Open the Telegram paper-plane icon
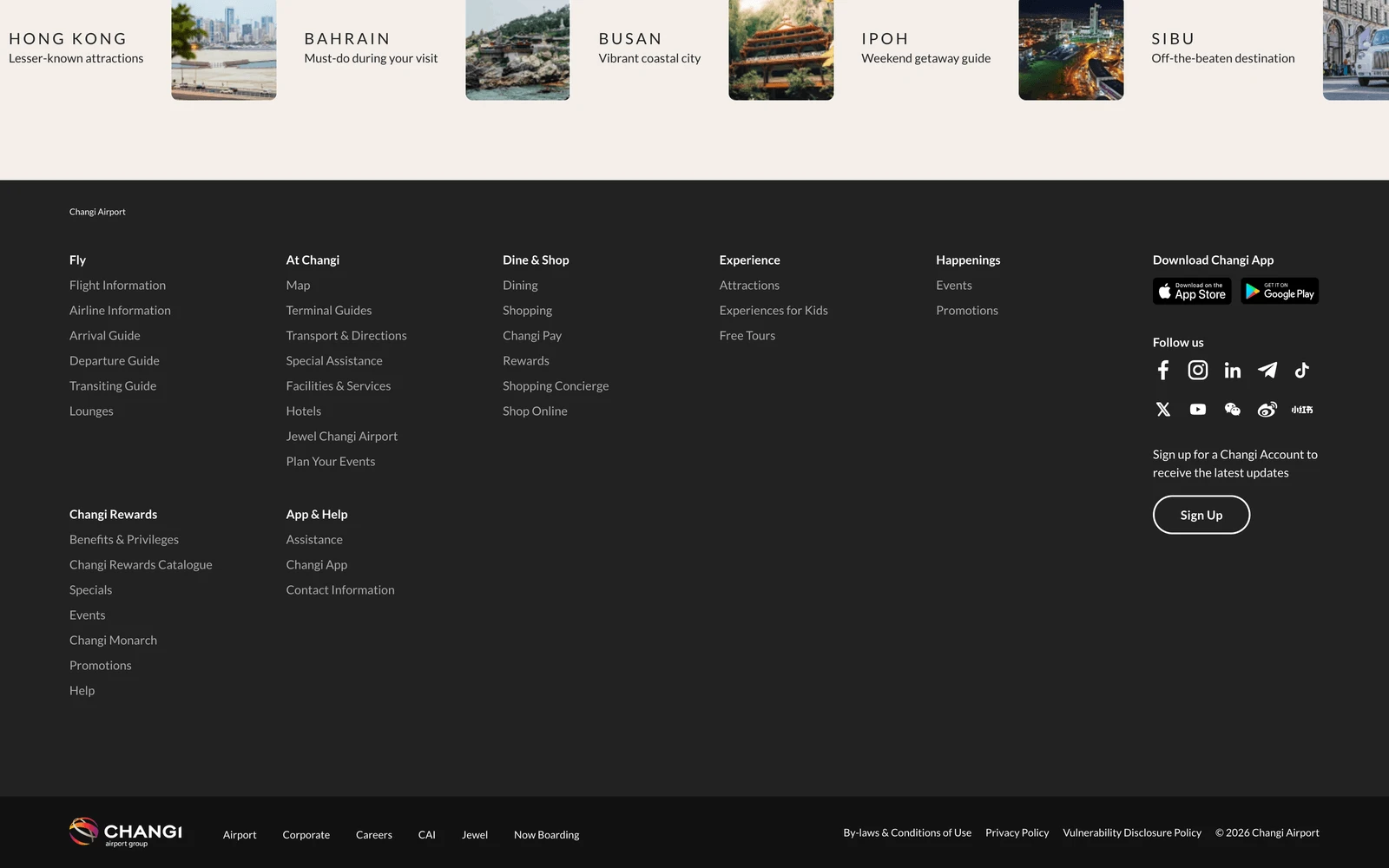 point(1267,371)
